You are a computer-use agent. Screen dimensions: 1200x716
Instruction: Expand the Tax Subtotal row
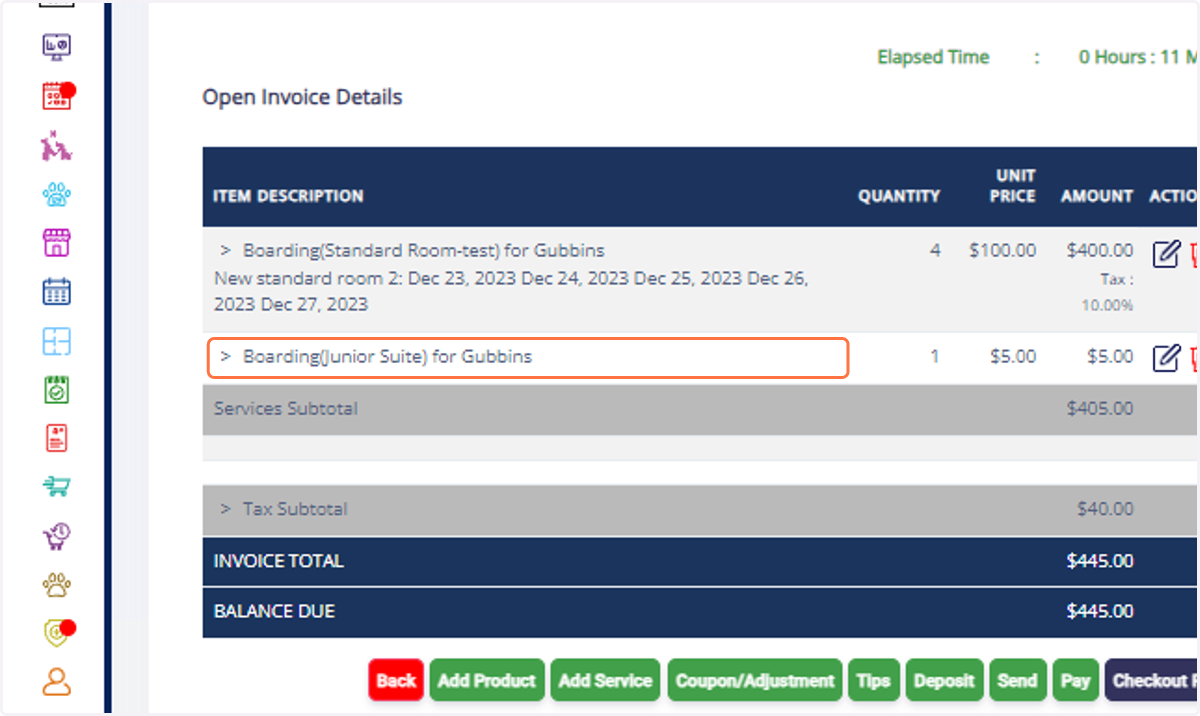click(225, 508)
